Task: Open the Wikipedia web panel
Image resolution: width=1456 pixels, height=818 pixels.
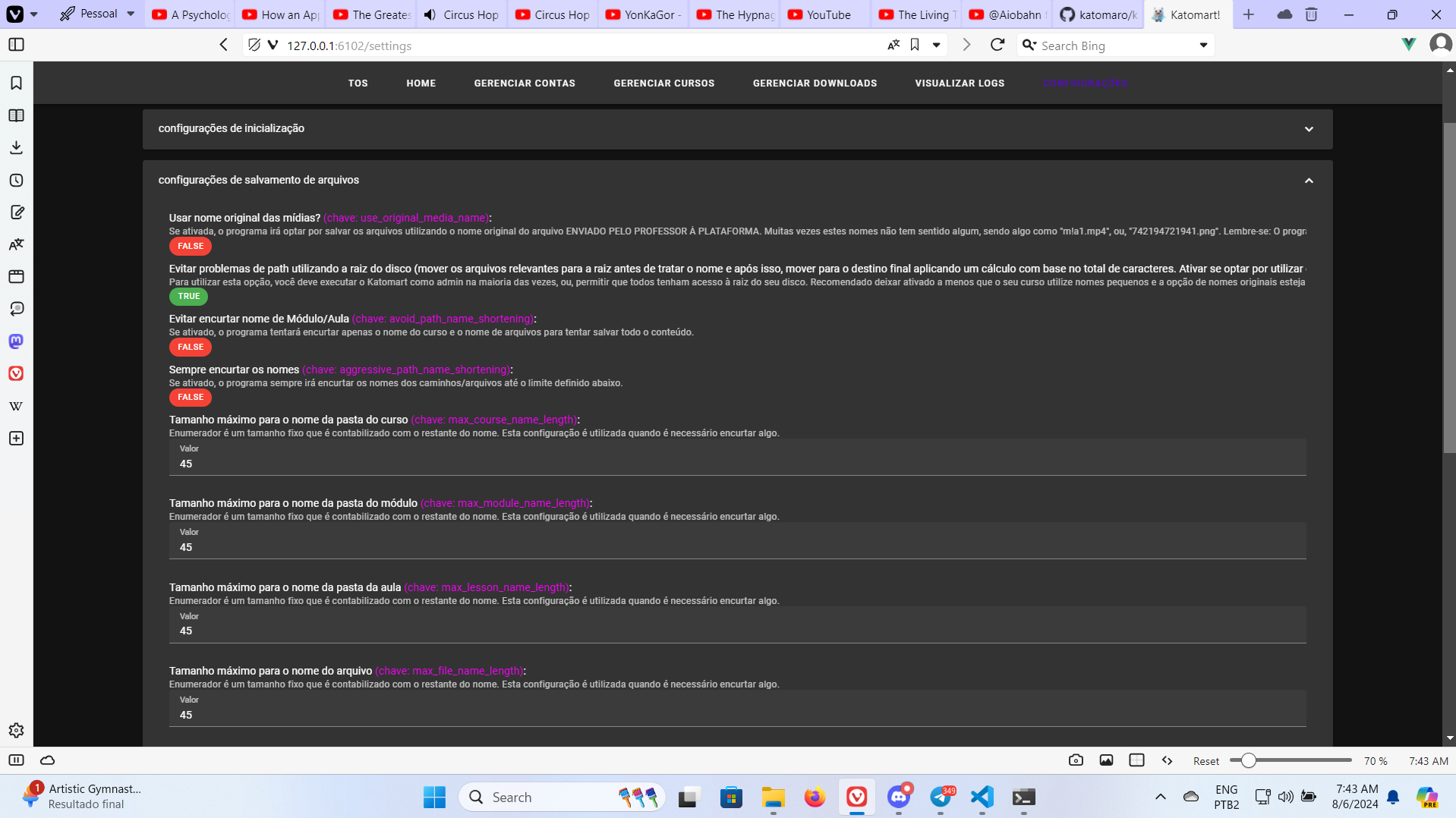Action: click(x=15, y=405)
